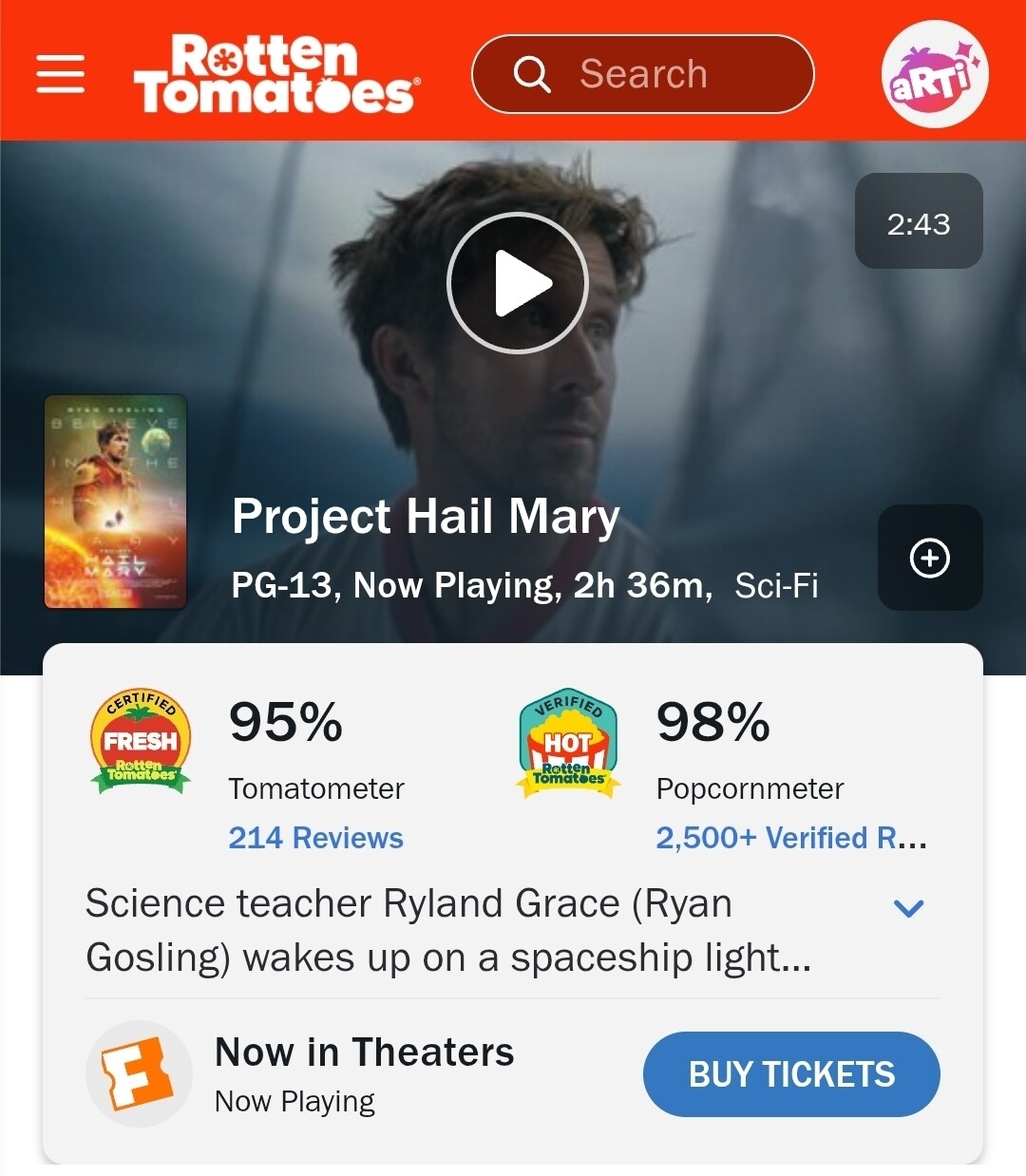Tap the search magnifier icon
This screenshot has height=1176, width=1026.
click(532, 74)
